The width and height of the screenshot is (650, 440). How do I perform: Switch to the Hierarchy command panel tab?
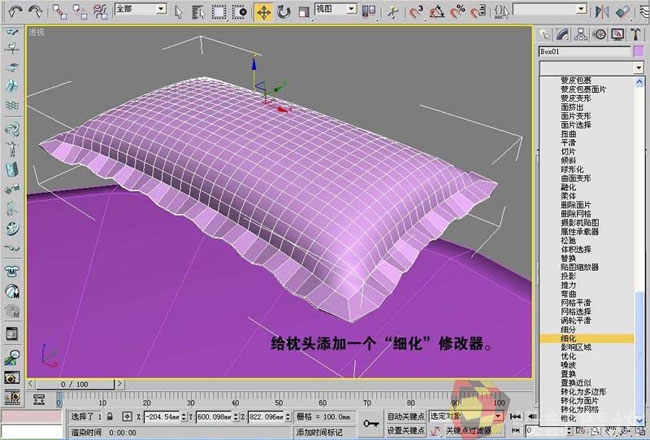[x=581, y=34]
